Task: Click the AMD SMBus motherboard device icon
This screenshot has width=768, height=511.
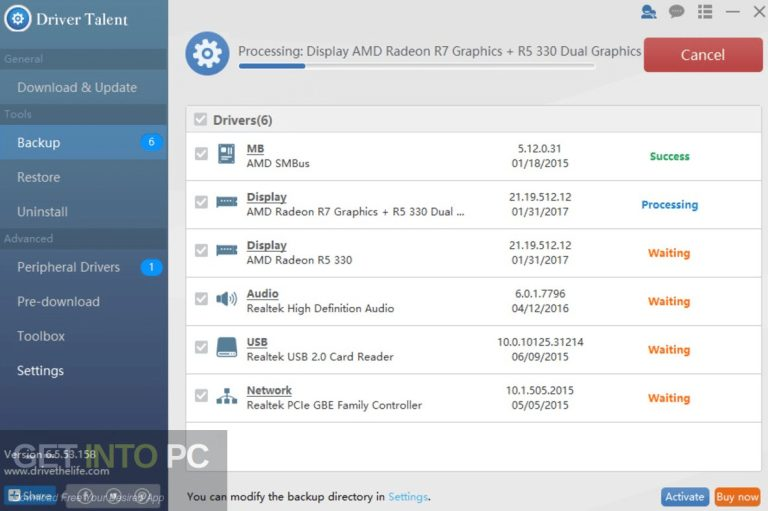Action: point(226,155)
